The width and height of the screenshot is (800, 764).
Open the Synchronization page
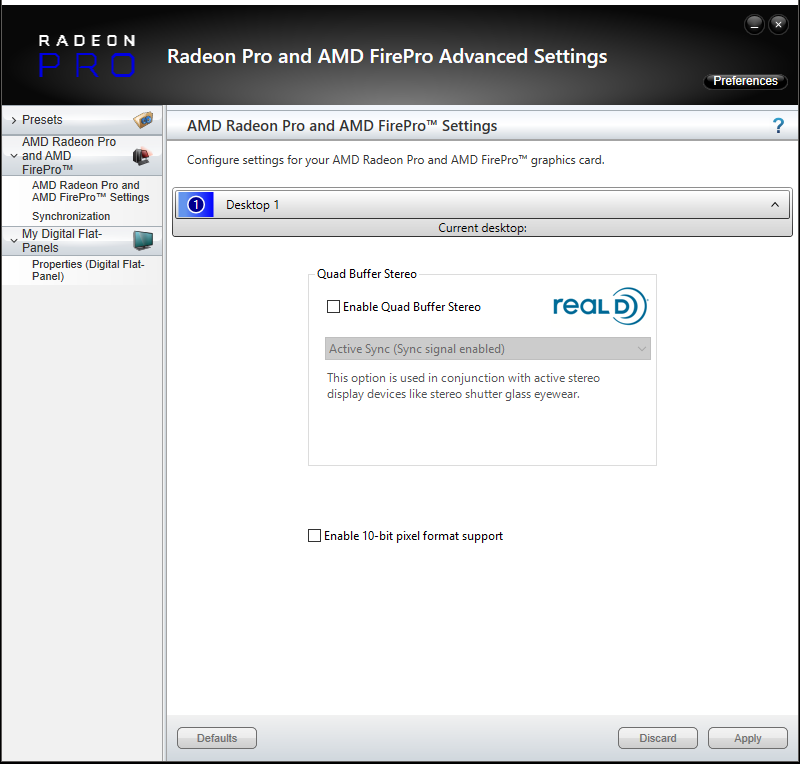pyautogui.click(x=71, y=216)
